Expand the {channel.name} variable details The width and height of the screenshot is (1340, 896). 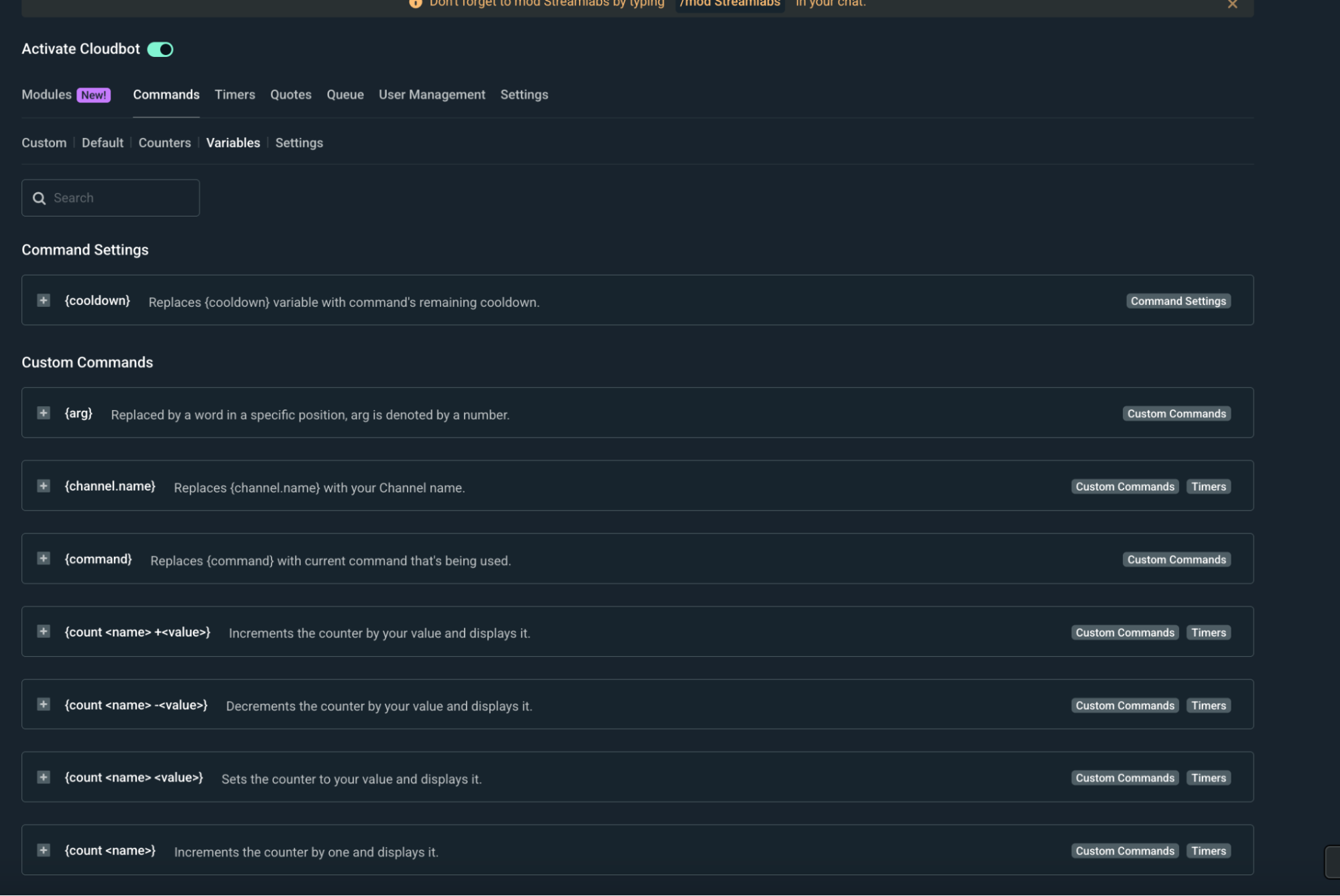[x=44, y=485]
